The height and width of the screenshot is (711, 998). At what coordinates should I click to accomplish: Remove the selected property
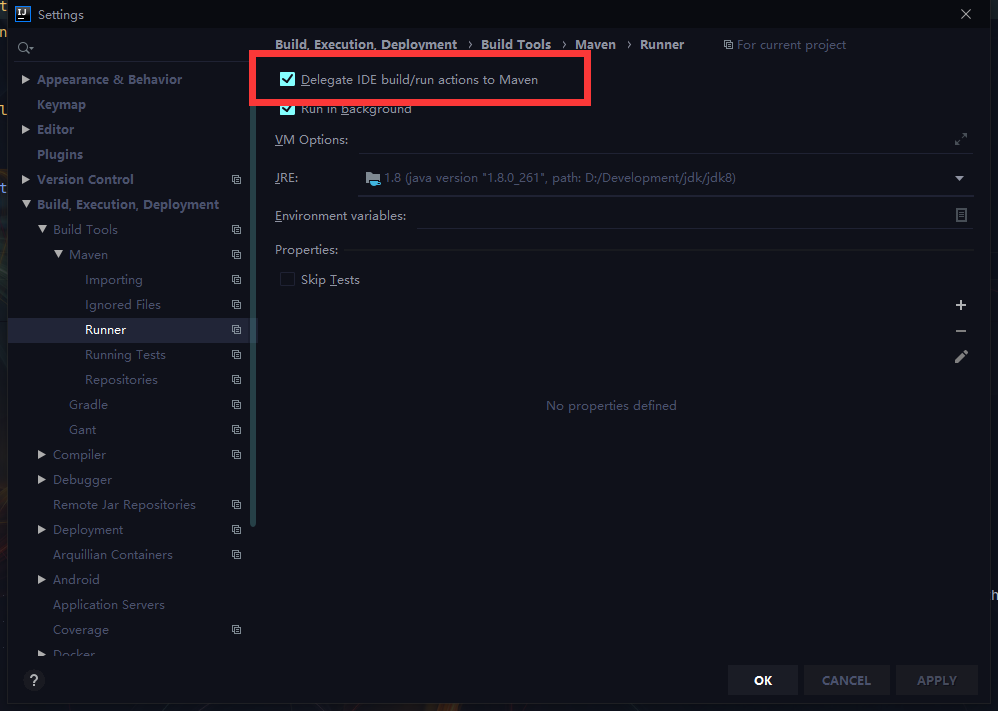[960, 330]
